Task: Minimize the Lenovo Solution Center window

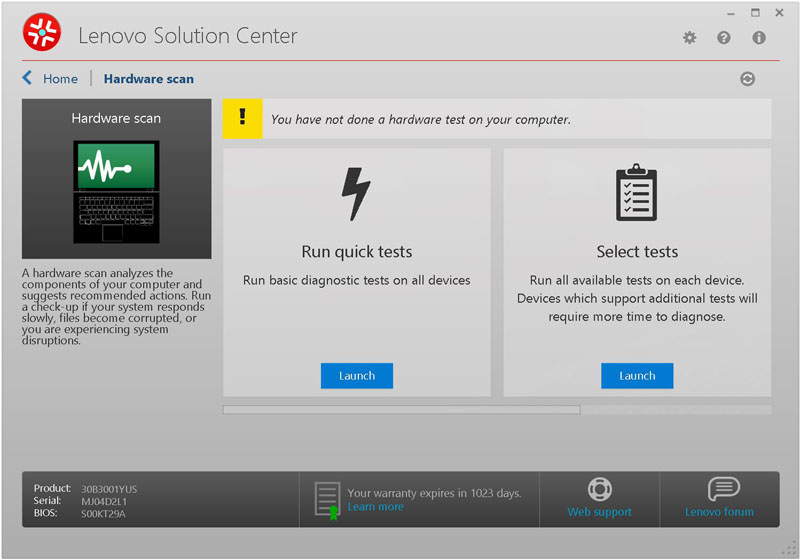Action: (x=731, y=14)
